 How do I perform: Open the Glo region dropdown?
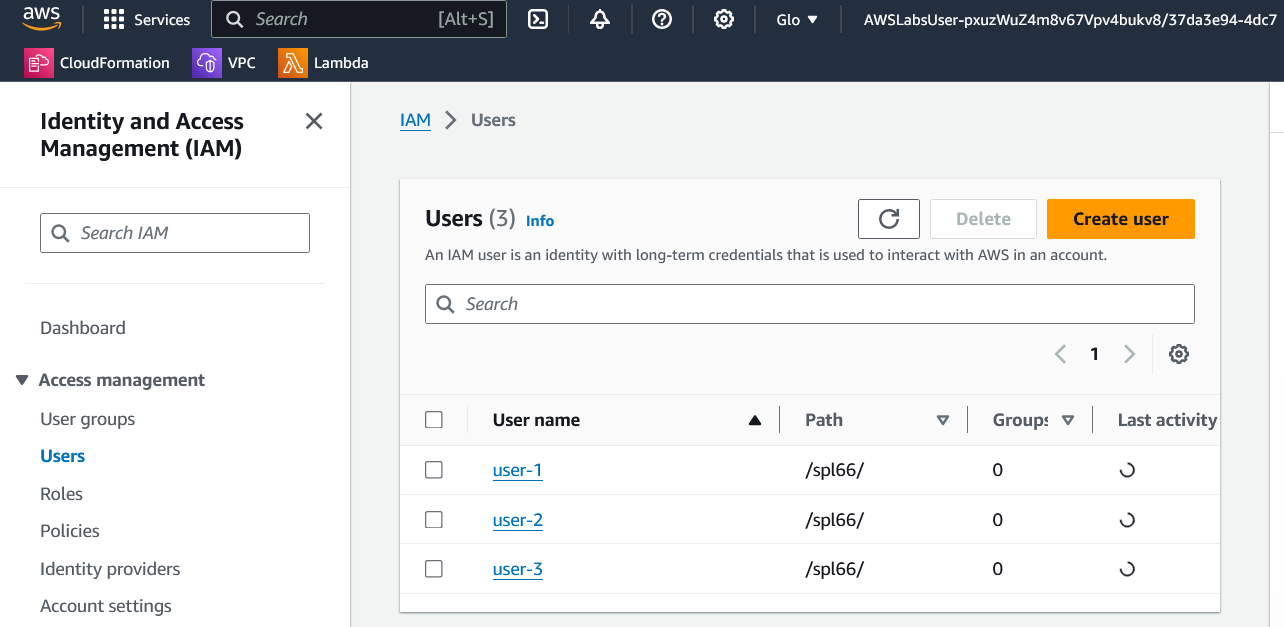[797, 19]
